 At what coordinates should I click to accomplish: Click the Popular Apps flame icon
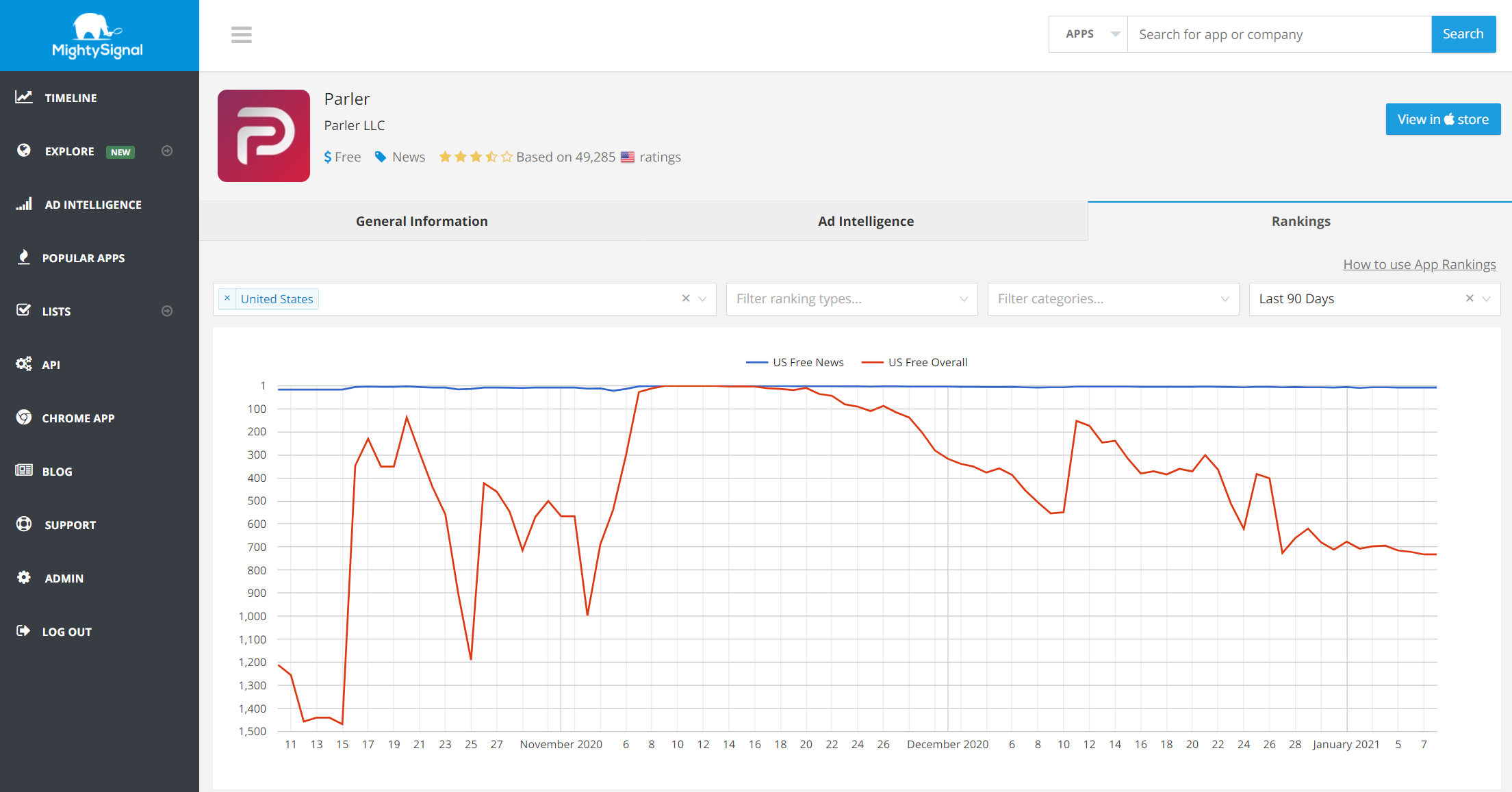click(24, 257)
